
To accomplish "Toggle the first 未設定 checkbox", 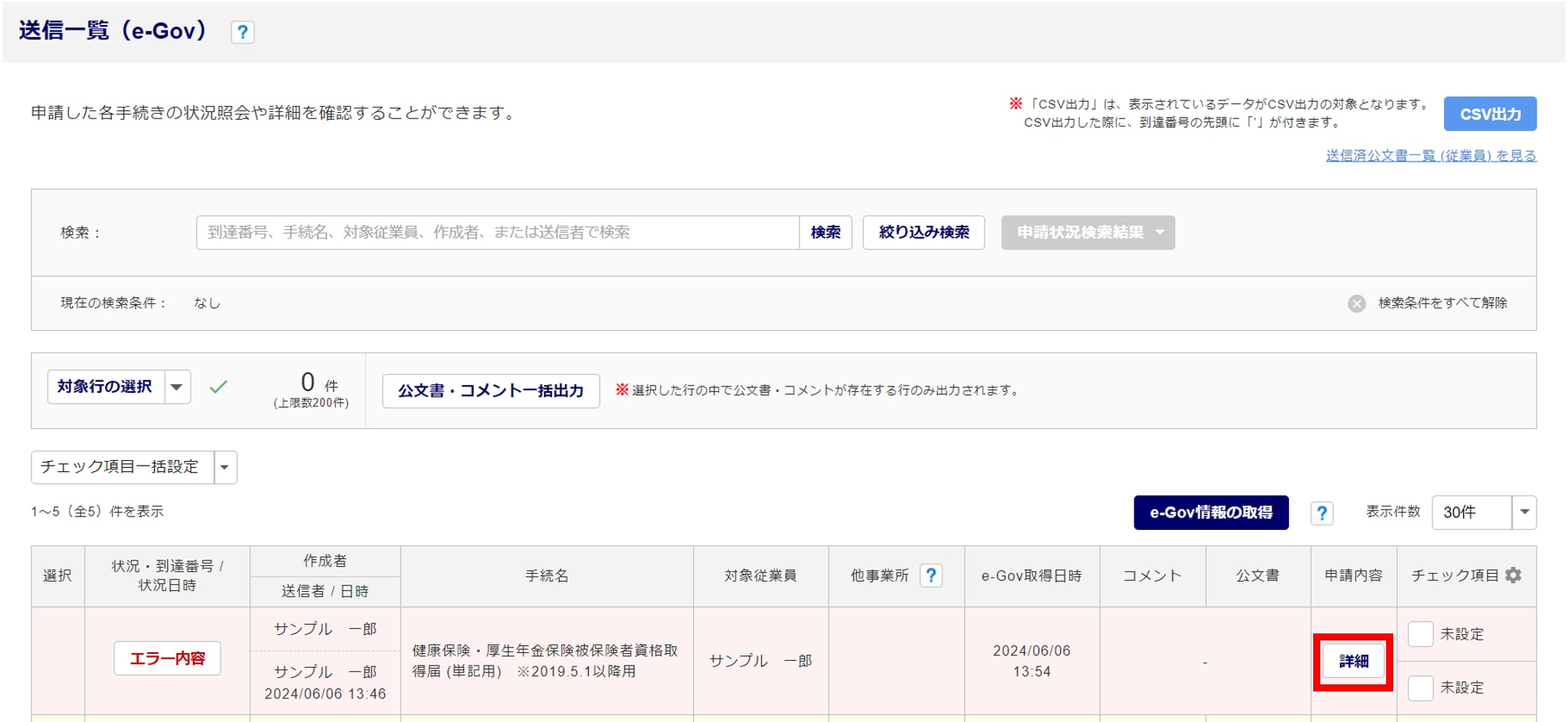I will [1420, 634].
